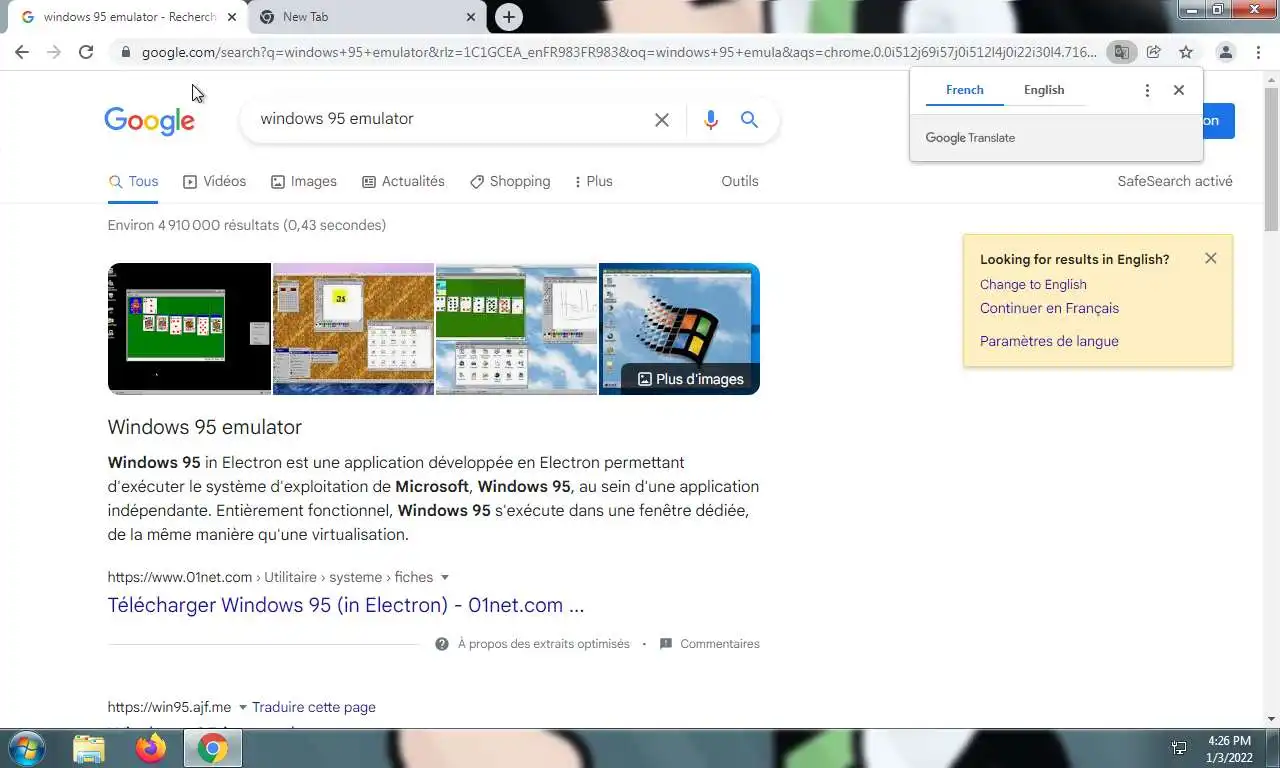
Task: Expand the win95.ajf.me result dropdown arrow
Action: coord(242,707)
